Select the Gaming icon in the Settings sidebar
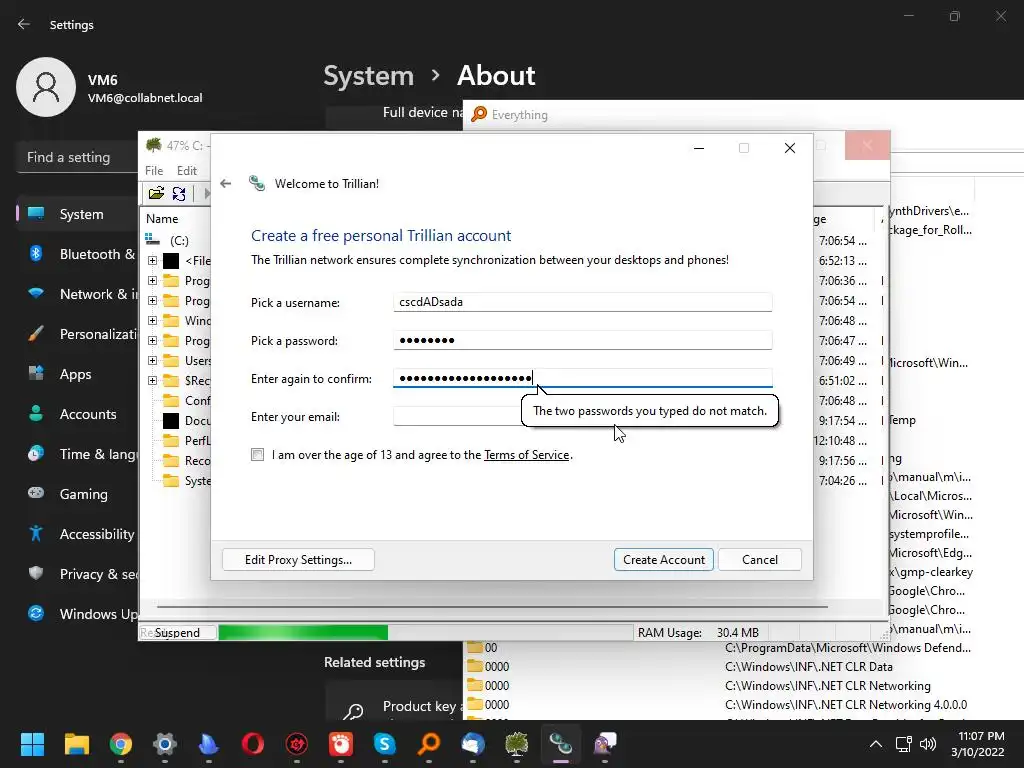1024x768 pixels. pos(36,493)
